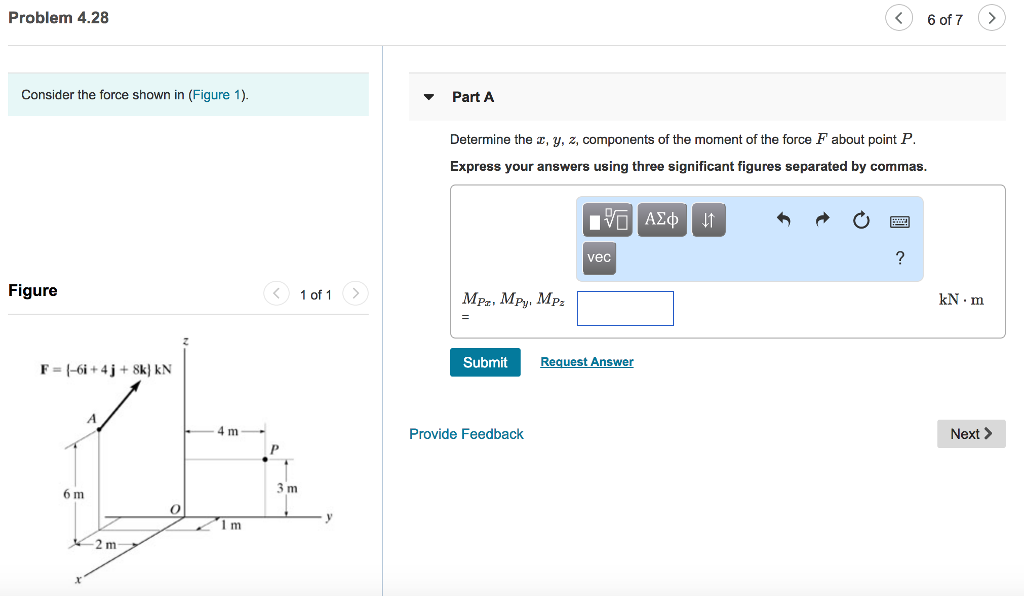The height and width of the screenshot is (596, 1024).
Task: Advance to next item using right navigation chevron
Action: (991, 17)
